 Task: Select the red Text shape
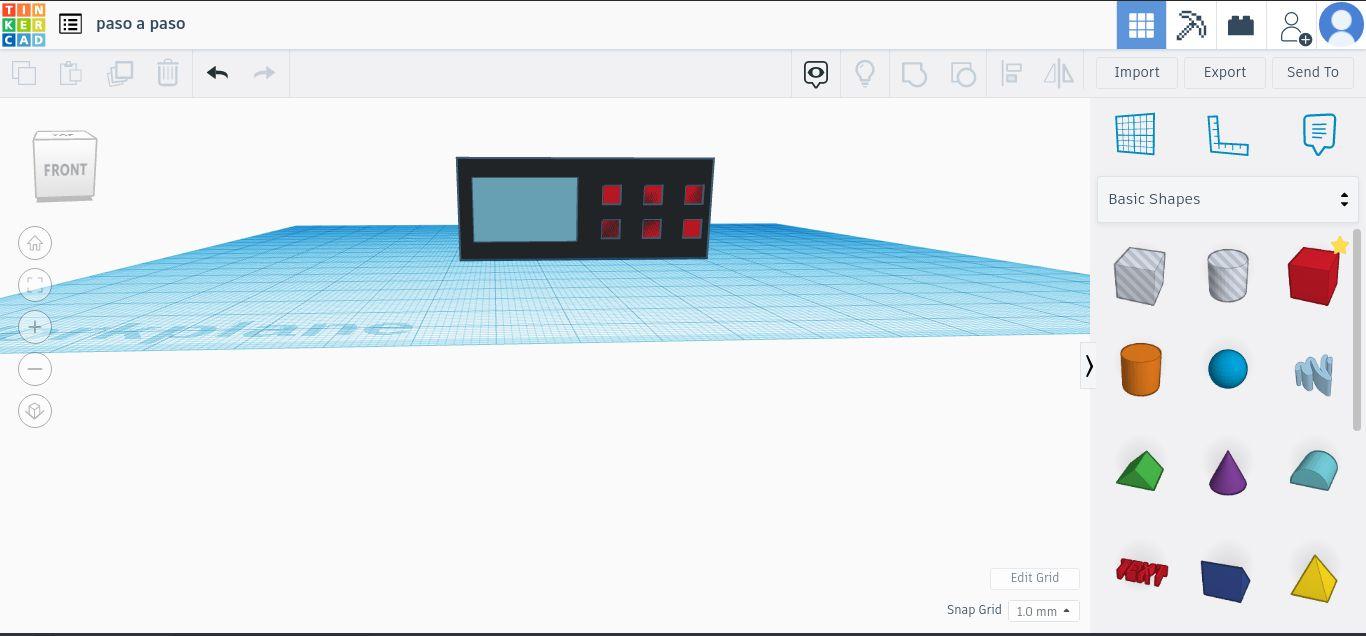pos(1141,572)
